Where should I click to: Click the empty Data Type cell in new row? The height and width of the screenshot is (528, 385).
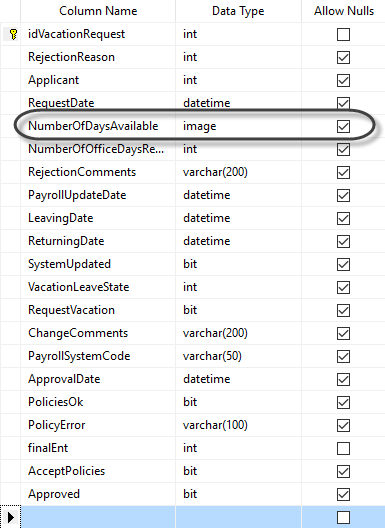238,517
